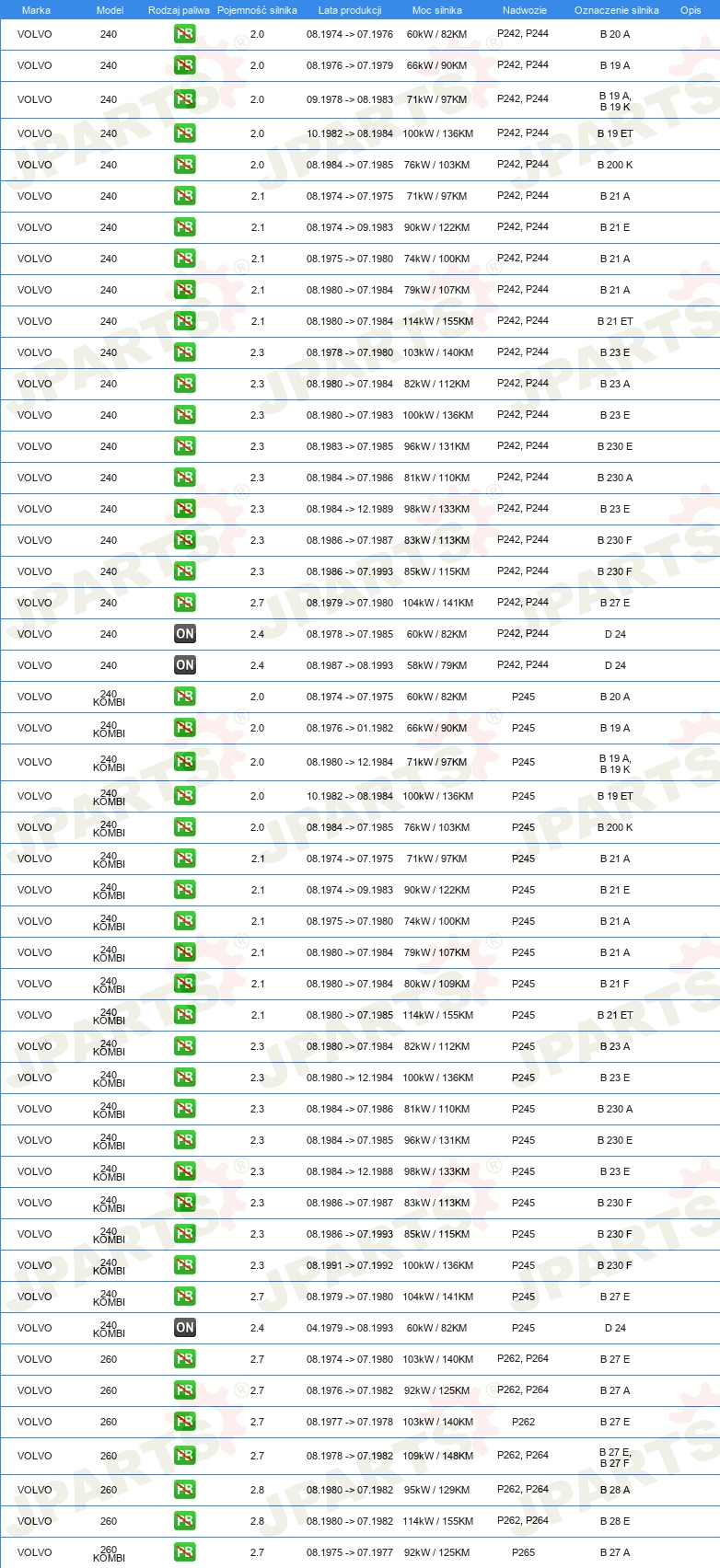Select the date range 08.1980 -> 07.1983

350,415
